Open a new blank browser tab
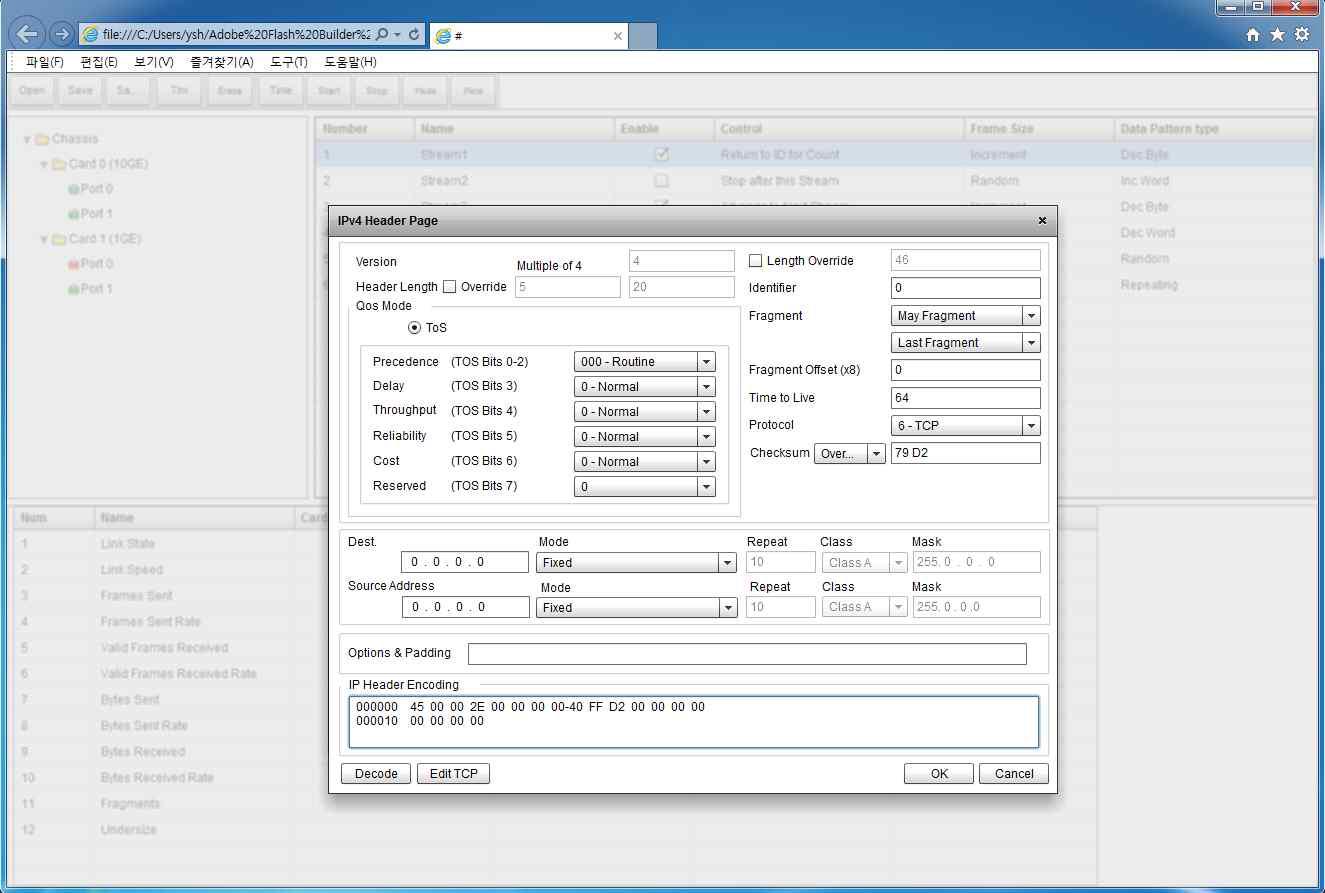This screenshot has width=1325, height=893. click(x=643, y=36)
